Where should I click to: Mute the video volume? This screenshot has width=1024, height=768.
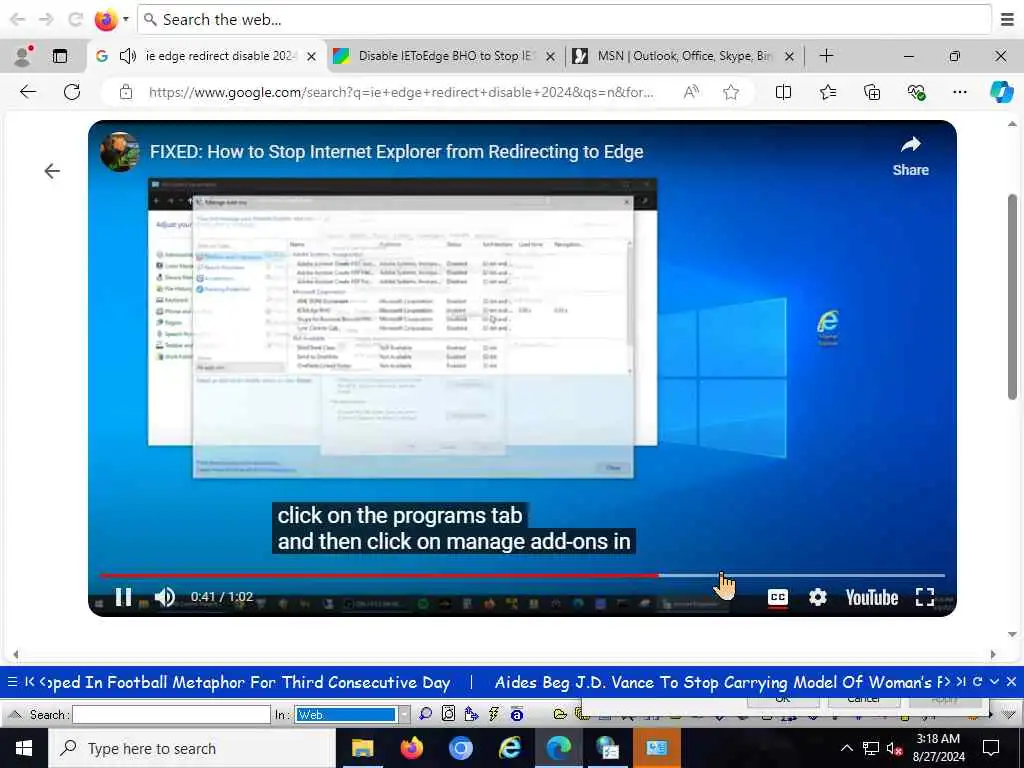(x=165, y=597)
